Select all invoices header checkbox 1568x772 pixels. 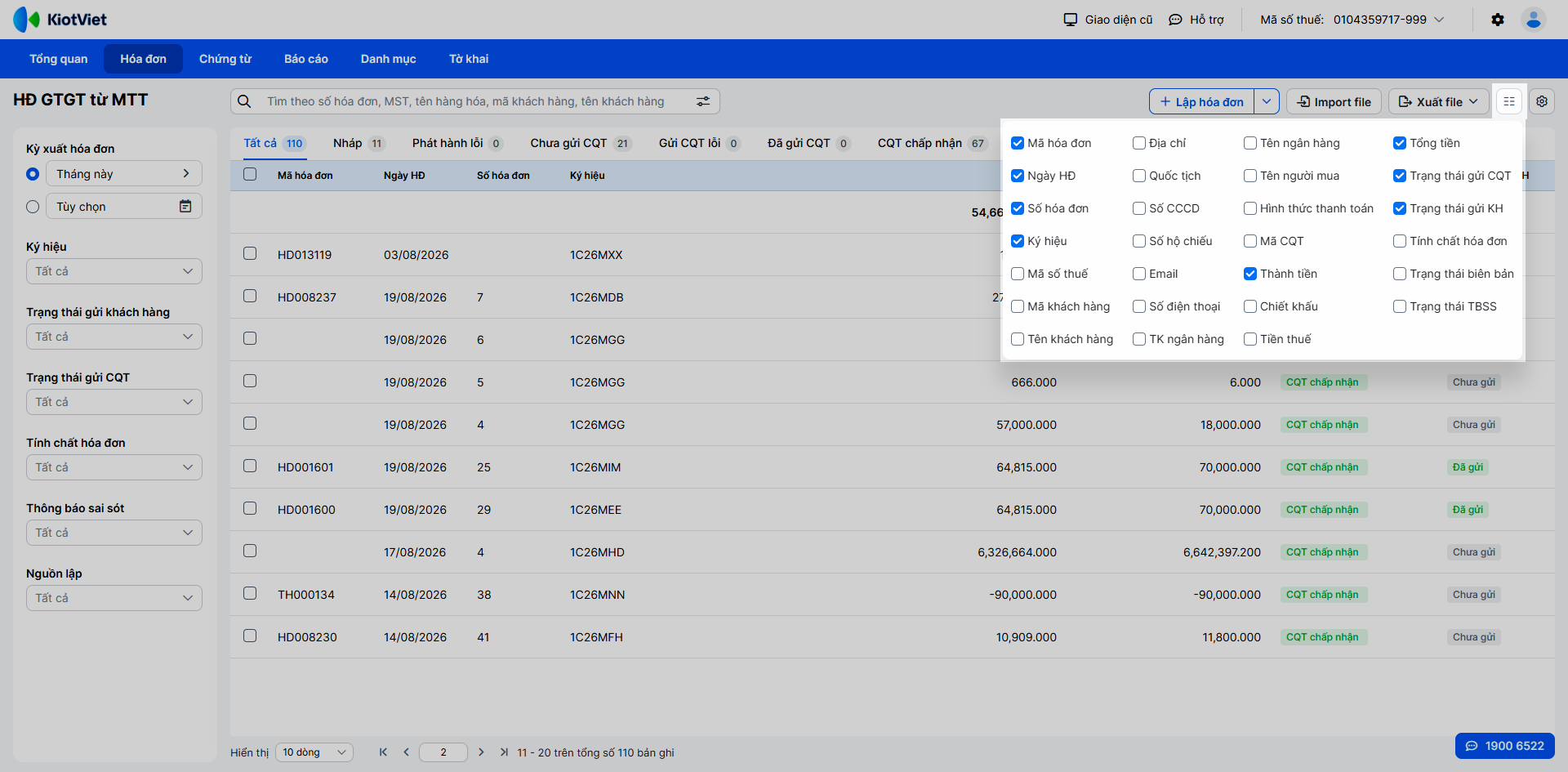[250, 174]
